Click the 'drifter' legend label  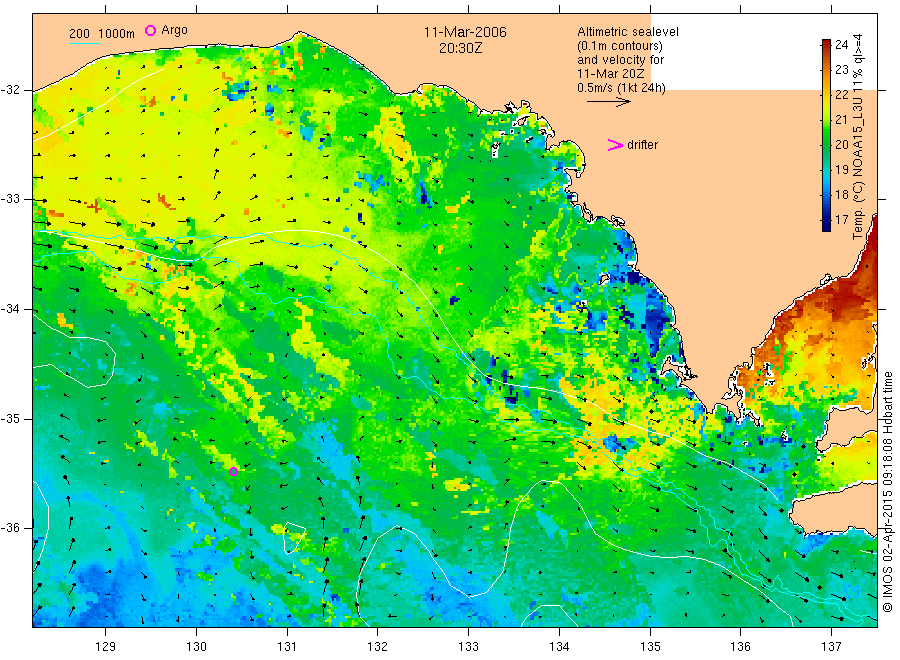click(x=642, y=145)
